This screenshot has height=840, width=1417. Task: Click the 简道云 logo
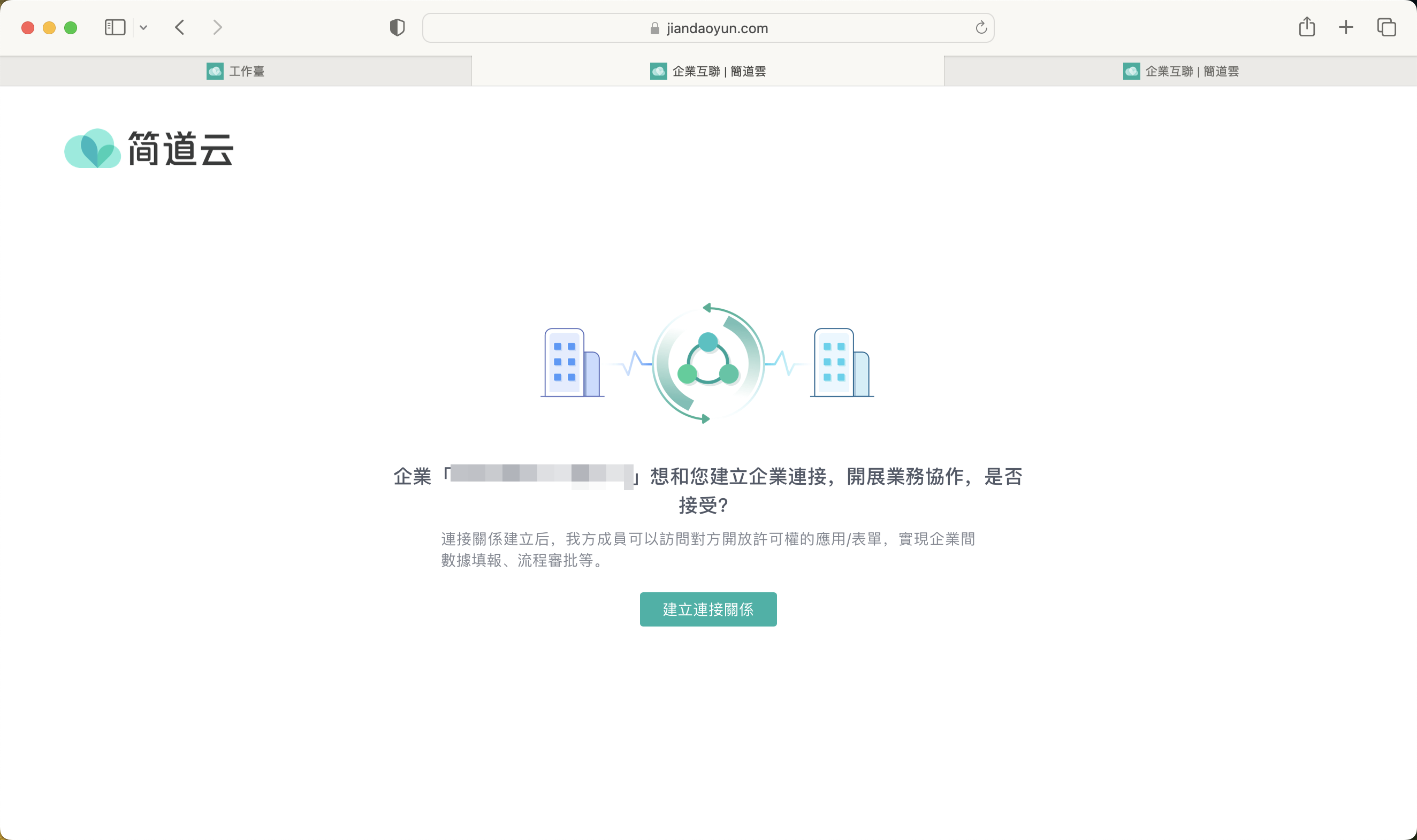(x=149, y=149)
